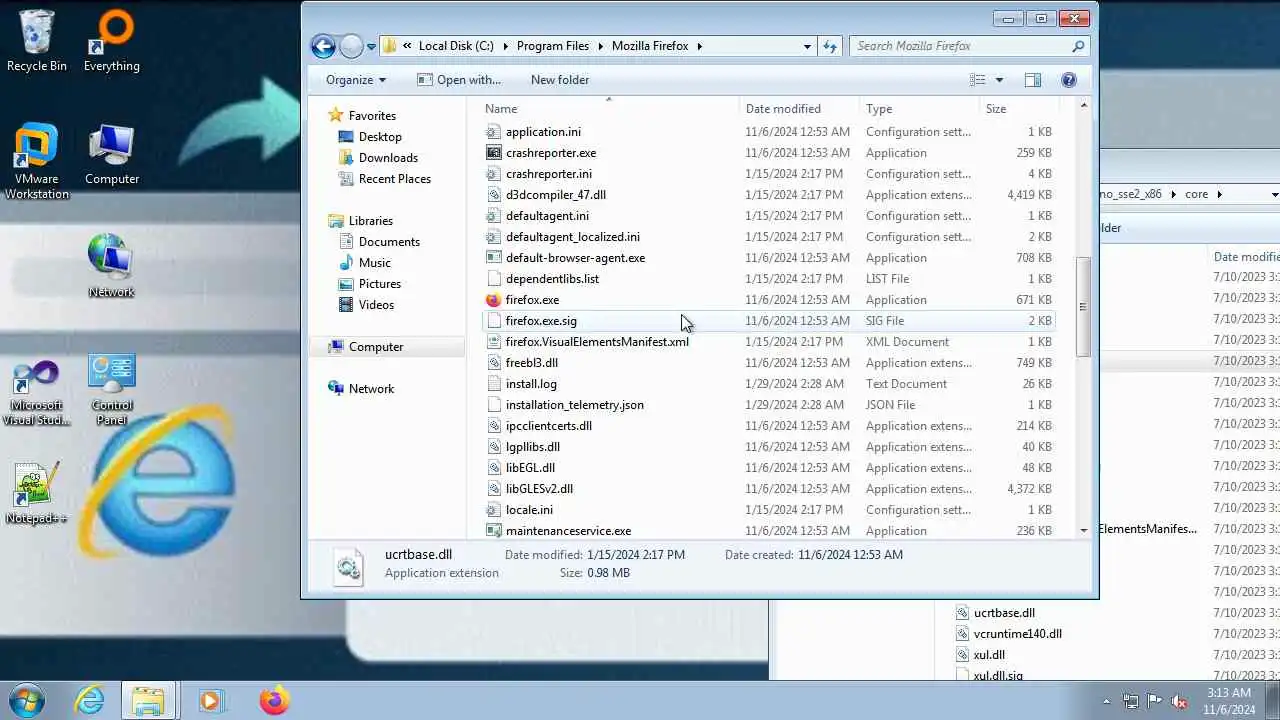Expand subfolders after Mozilla Firefox breadcrumb

[x=700, y=46]
